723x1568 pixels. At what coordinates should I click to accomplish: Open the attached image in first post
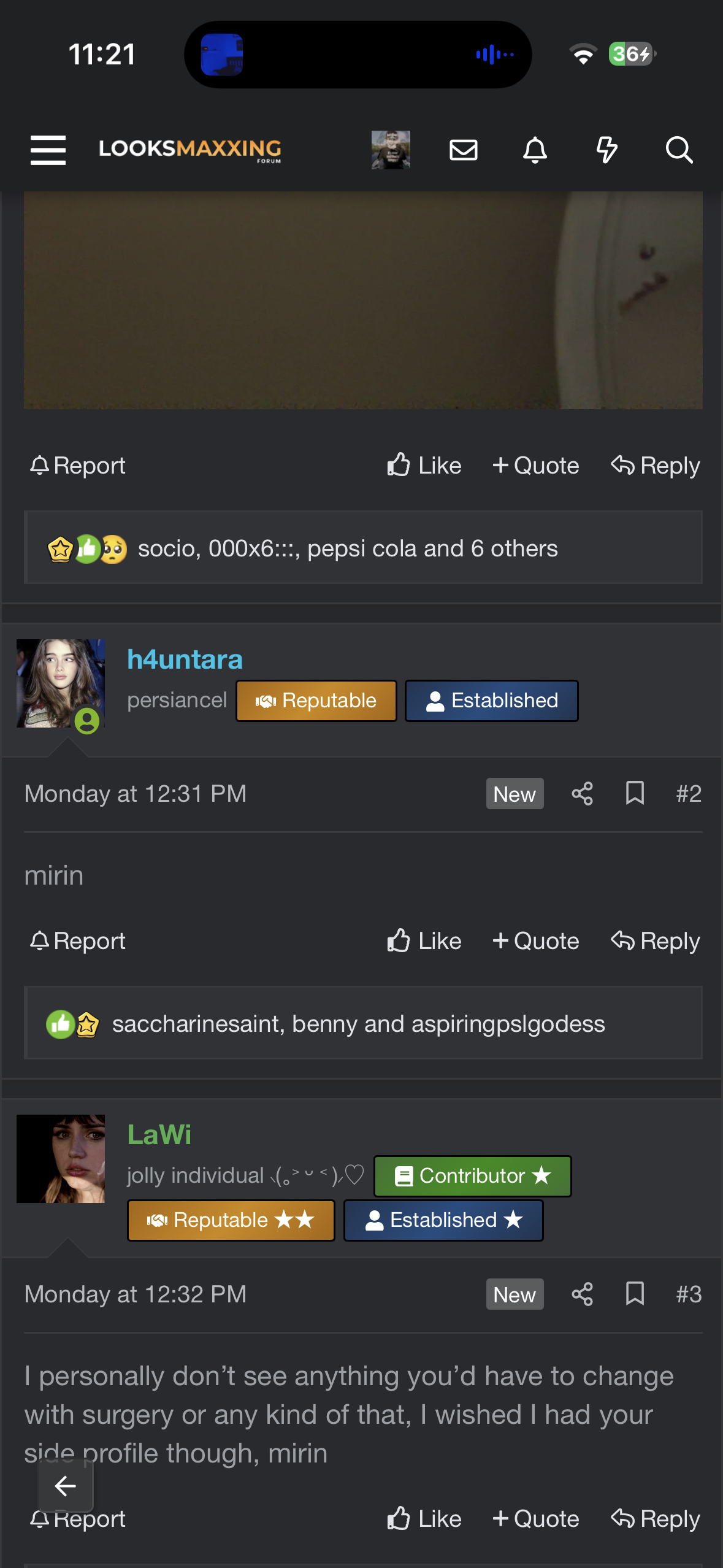(363, 300)
